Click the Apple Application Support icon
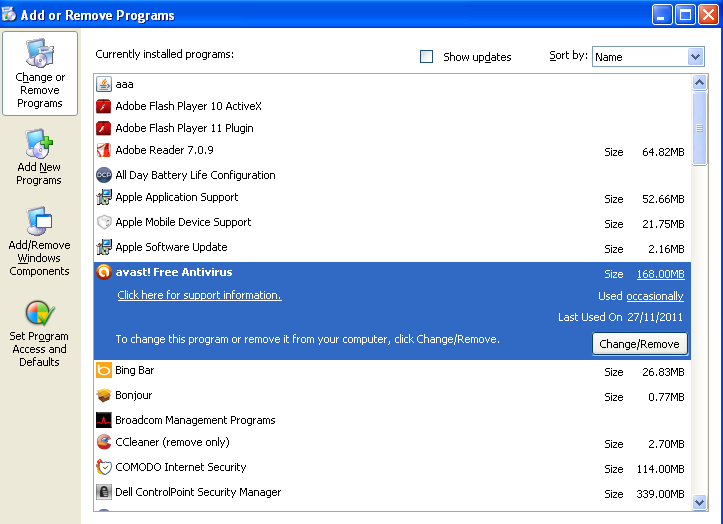The width and height of the screenshot is (723, 524). click(x=104, y=197)
